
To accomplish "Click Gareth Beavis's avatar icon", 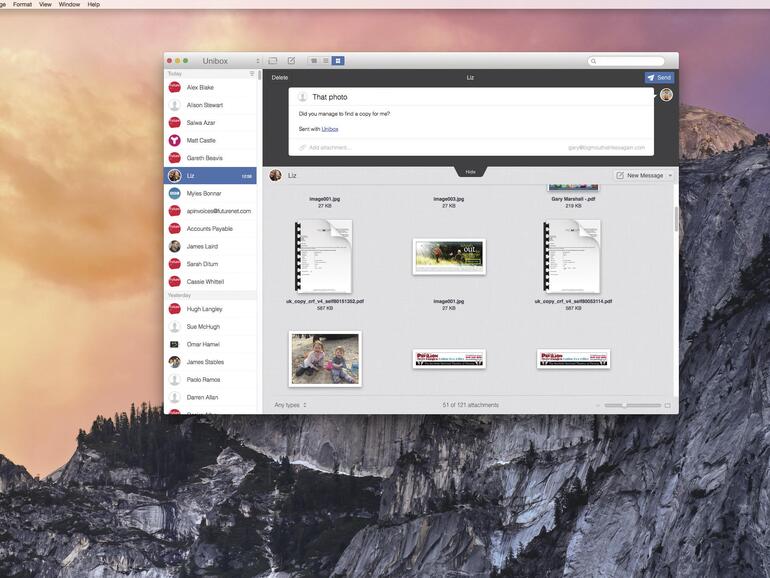I will (x=175, y=158).
